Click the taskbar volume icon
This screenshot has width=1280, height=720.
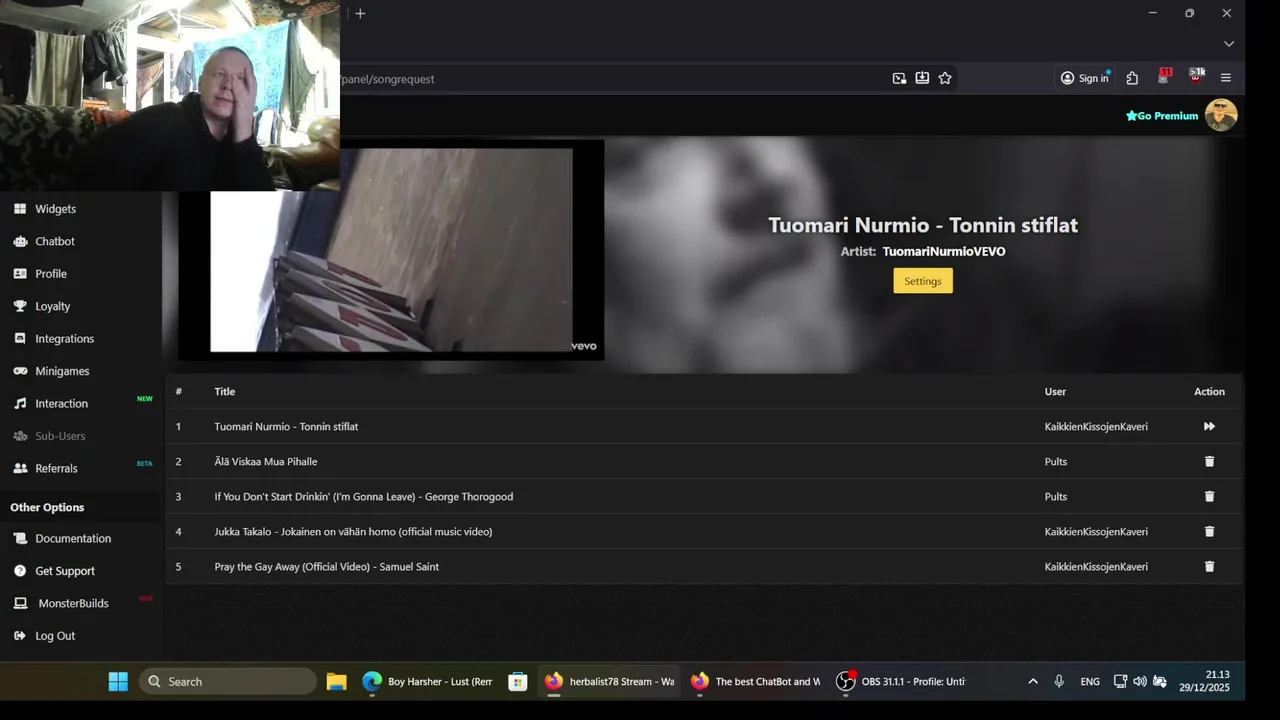1140,681
